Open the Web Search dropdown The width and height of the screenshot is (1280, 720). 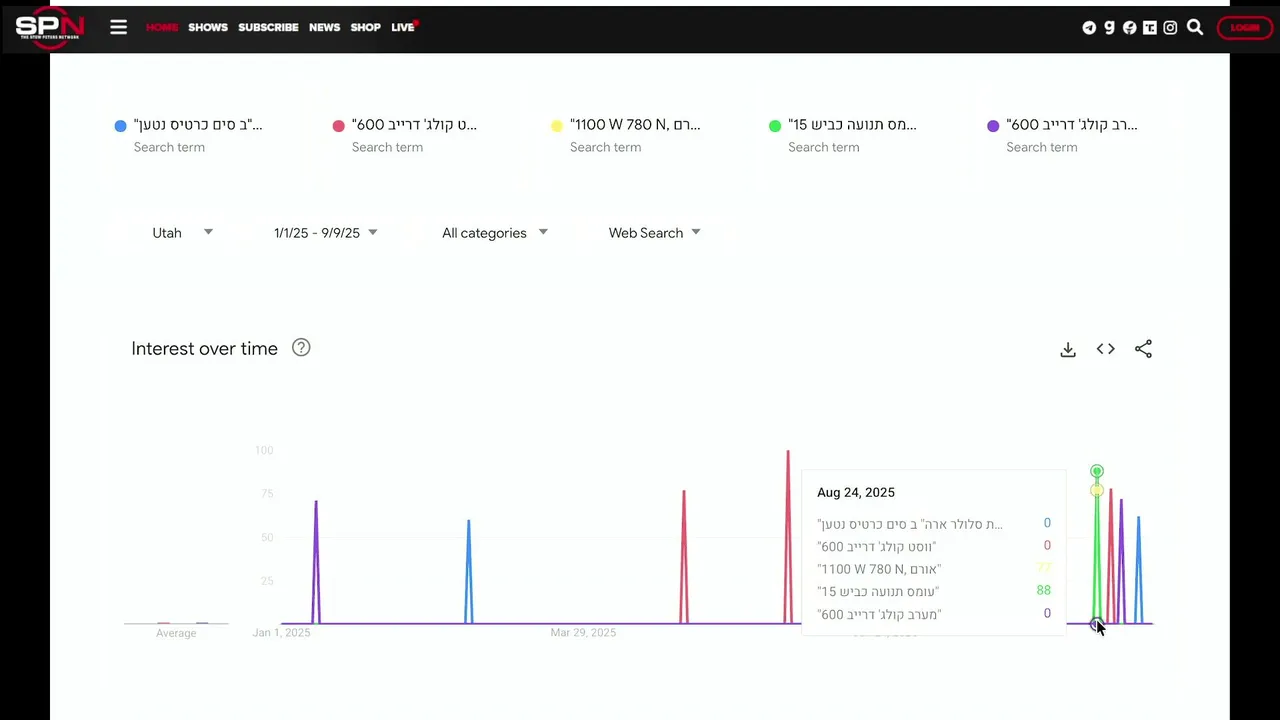(654, 233)
